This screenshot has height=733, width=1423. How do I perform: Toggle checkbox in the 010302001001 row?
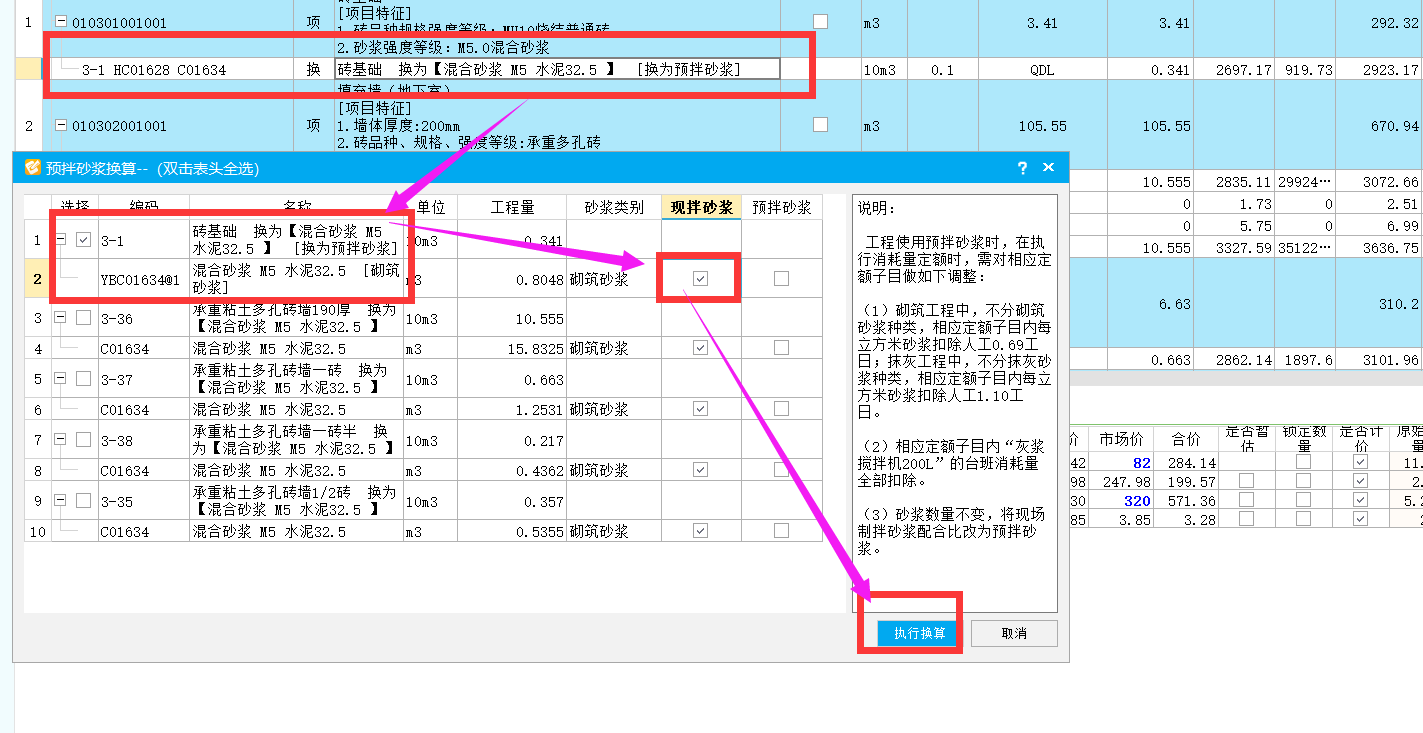click(x=821, y=125)
